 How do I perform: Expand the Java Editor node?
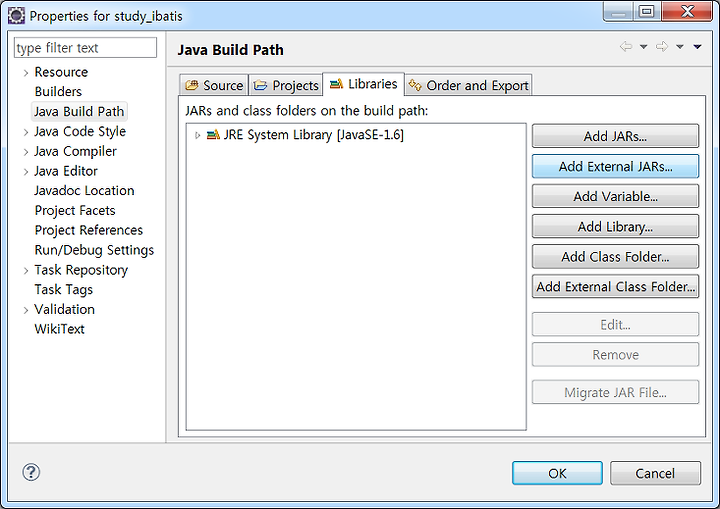pos(26,171)
